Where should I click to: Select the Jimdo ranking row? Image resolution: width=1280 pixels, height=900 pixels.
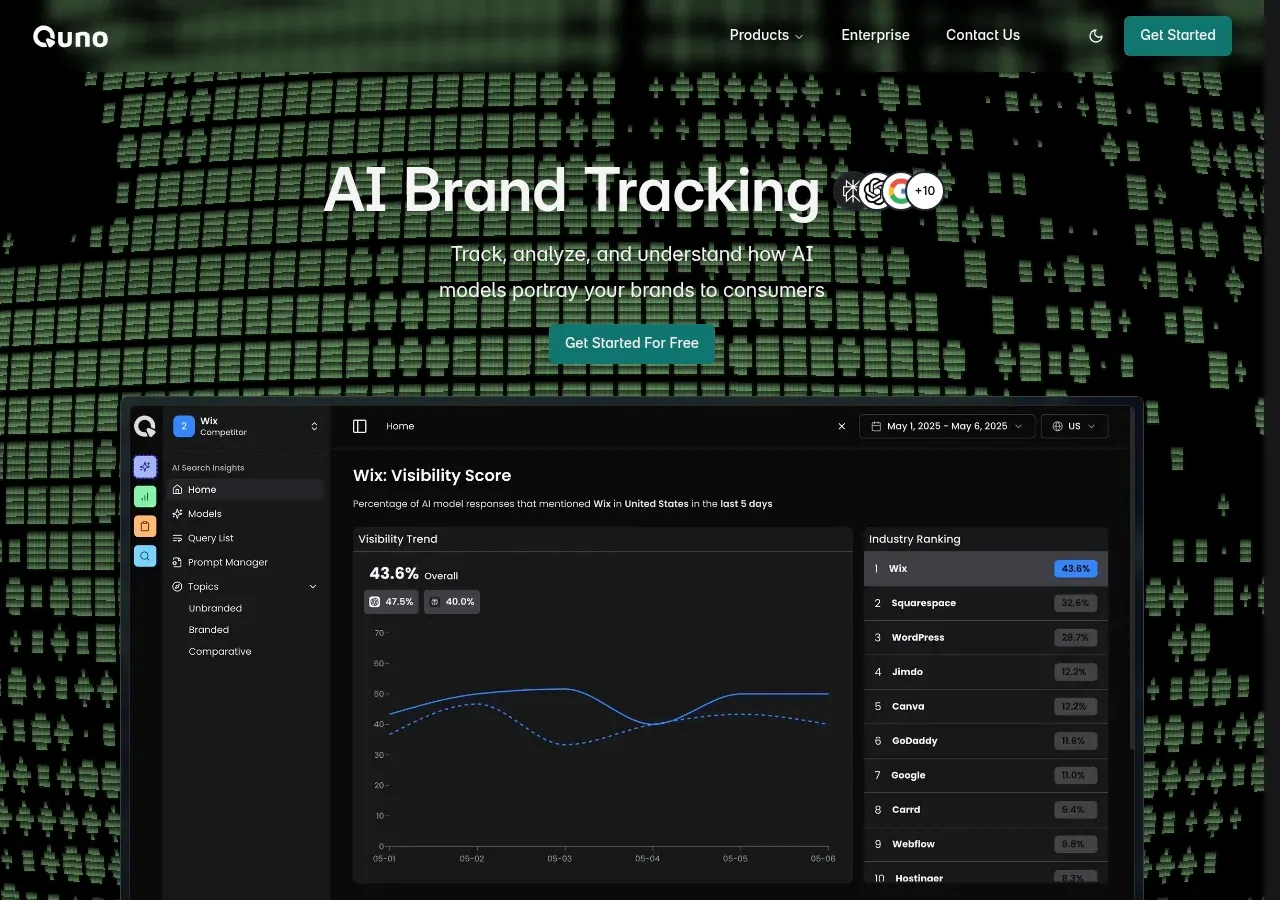point(986,672)
